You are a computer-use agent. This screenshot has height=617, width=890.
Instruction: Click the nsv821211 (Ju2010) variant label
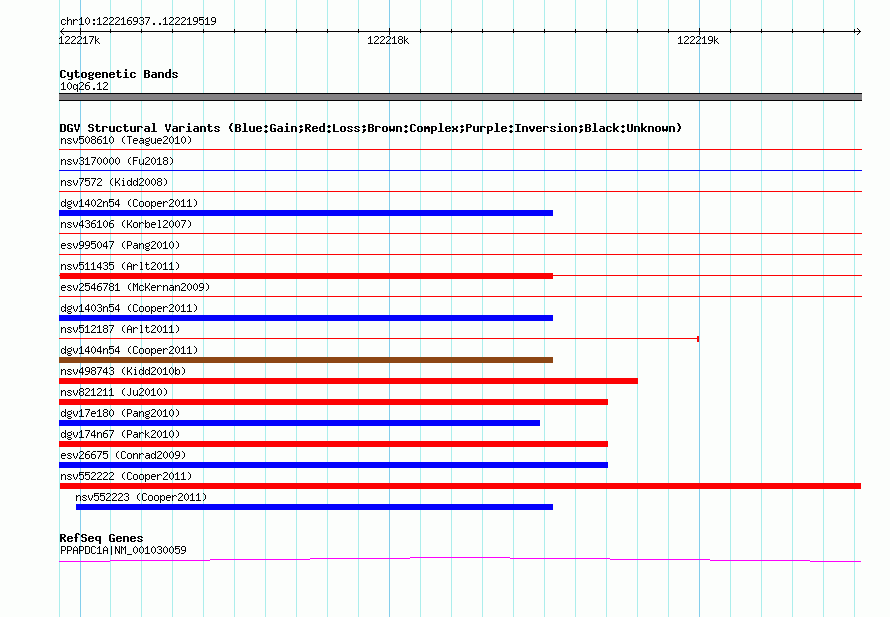[x=114, y=392]
